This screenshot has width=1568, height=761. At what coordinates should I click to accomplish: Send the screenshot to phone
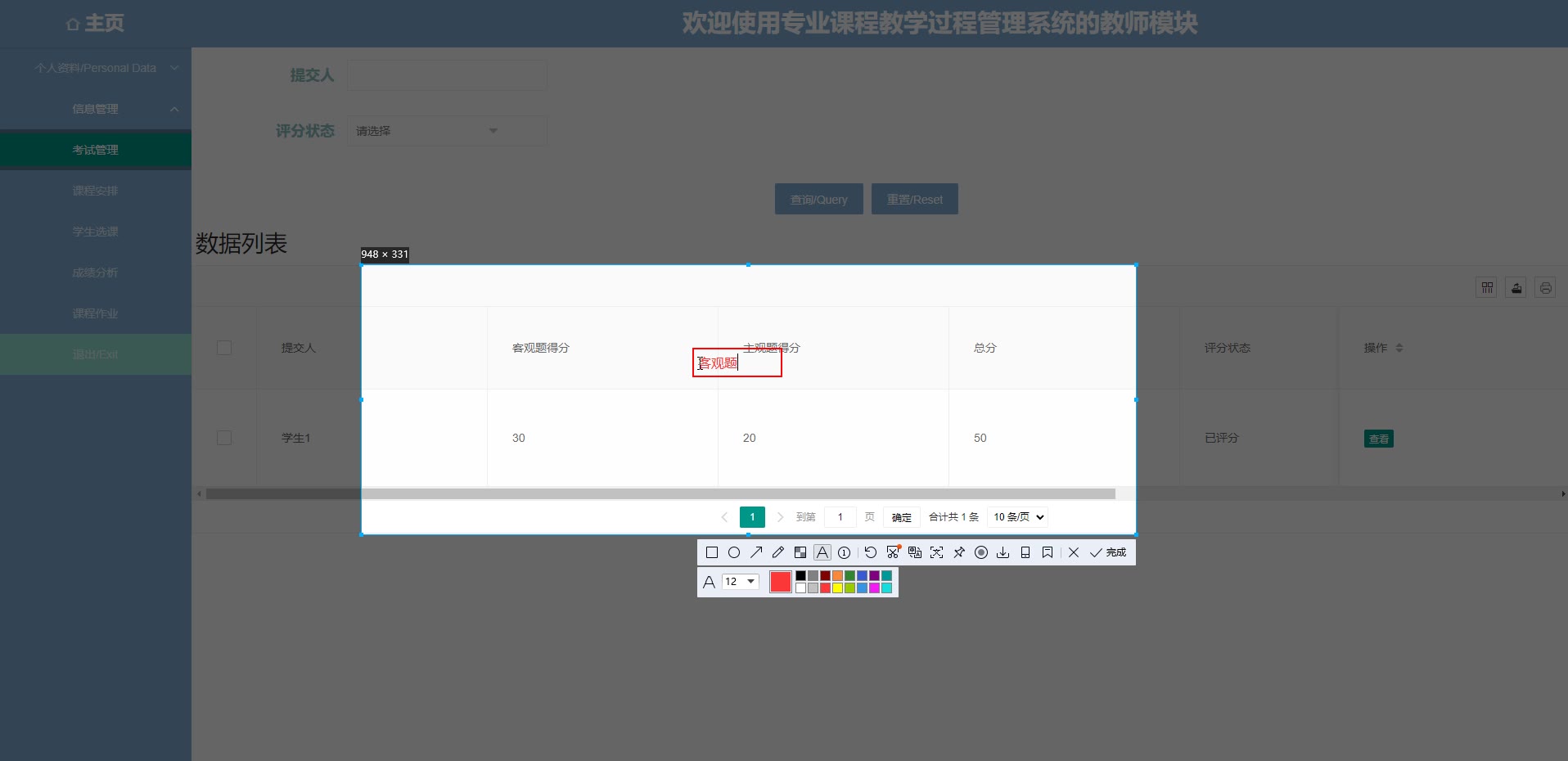tap(1025, 552)
